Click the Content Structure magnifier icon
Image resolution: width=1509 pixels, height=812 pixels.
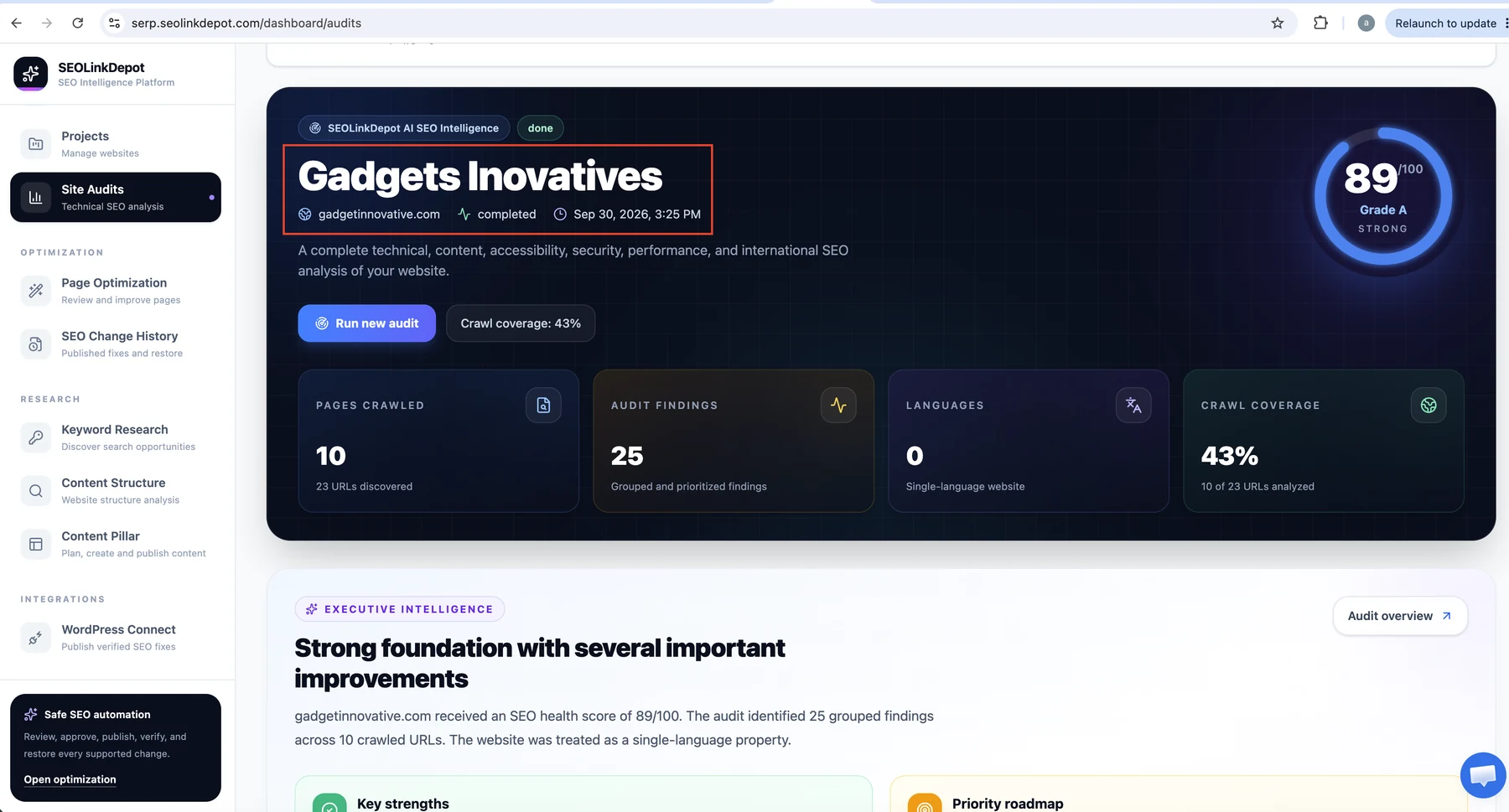tap(36, 491)
